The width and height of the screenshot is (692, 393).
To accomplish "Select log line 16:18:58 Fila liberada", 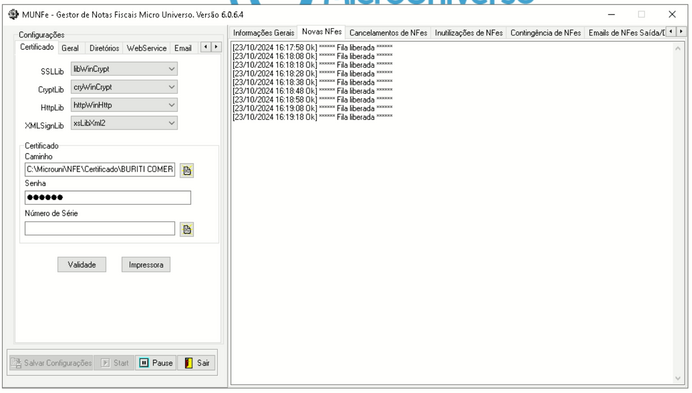I will click(x=312, y=100).
